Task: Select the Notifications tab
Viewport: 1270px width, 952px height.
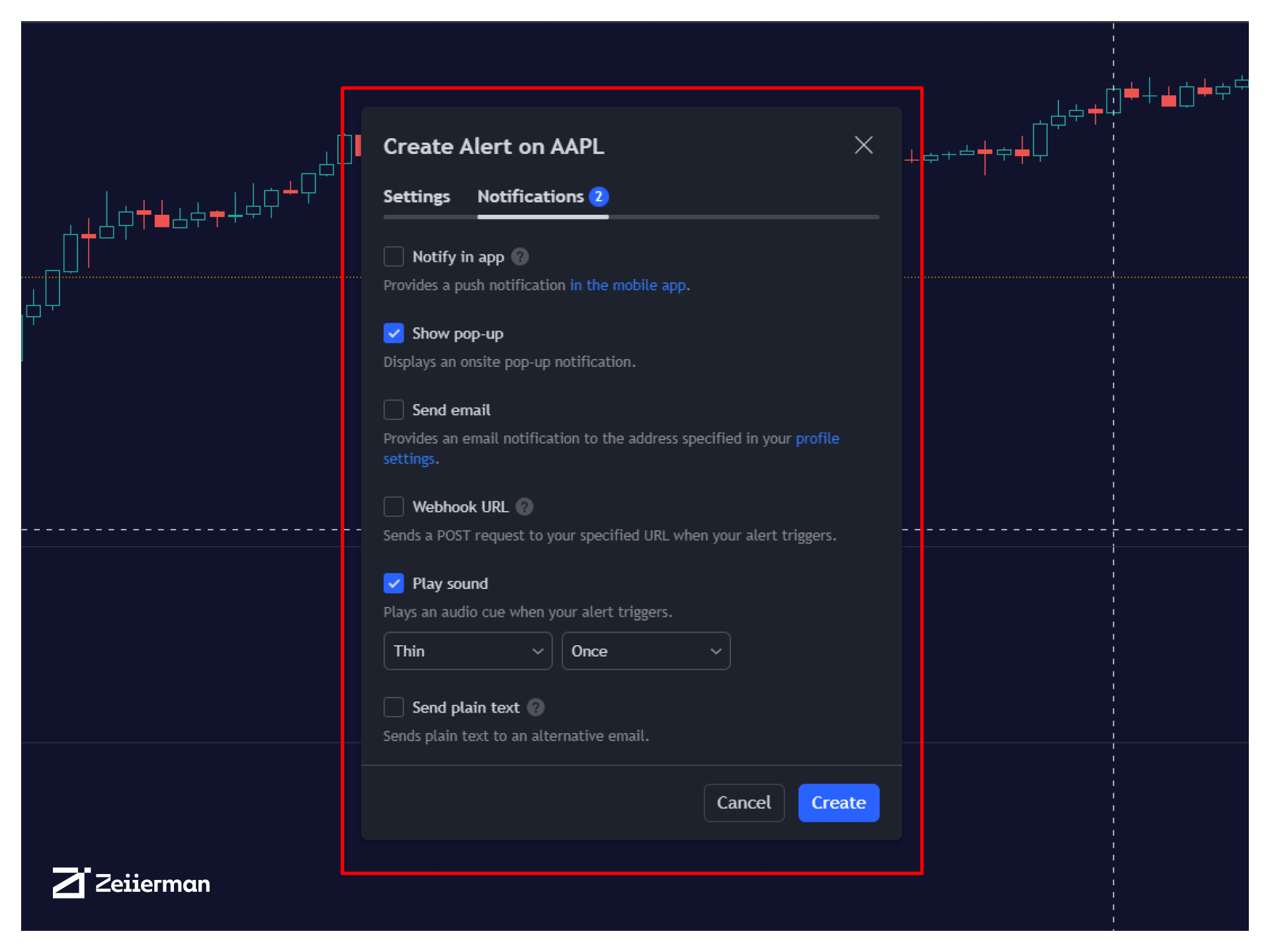Action: pos(530,196)
